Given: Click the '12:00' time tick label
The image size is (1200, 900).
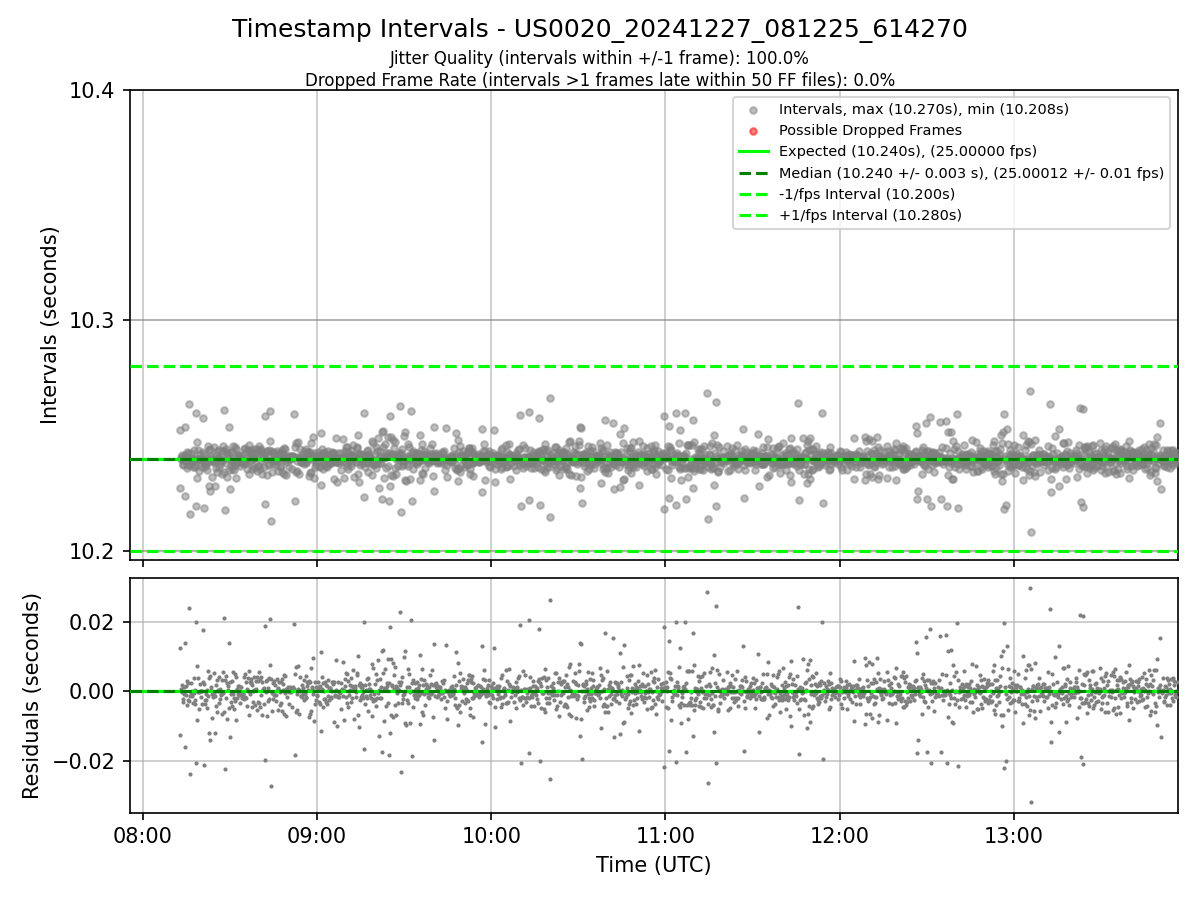Looking at the screenshot, I should click(x=839, y=836).
